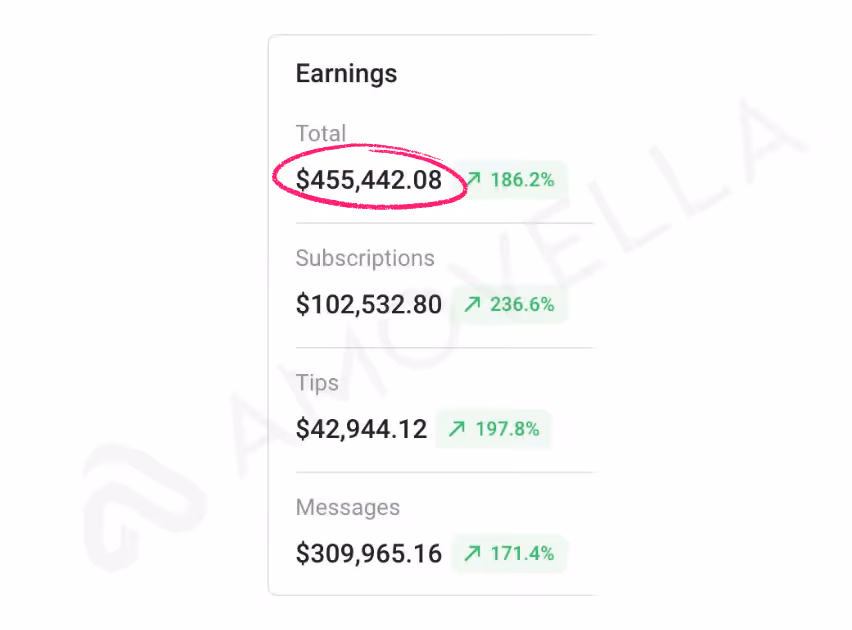Screen dimensions: 852x630
Task: Click the Earnings panel heading
Action: tap(346, 73)
